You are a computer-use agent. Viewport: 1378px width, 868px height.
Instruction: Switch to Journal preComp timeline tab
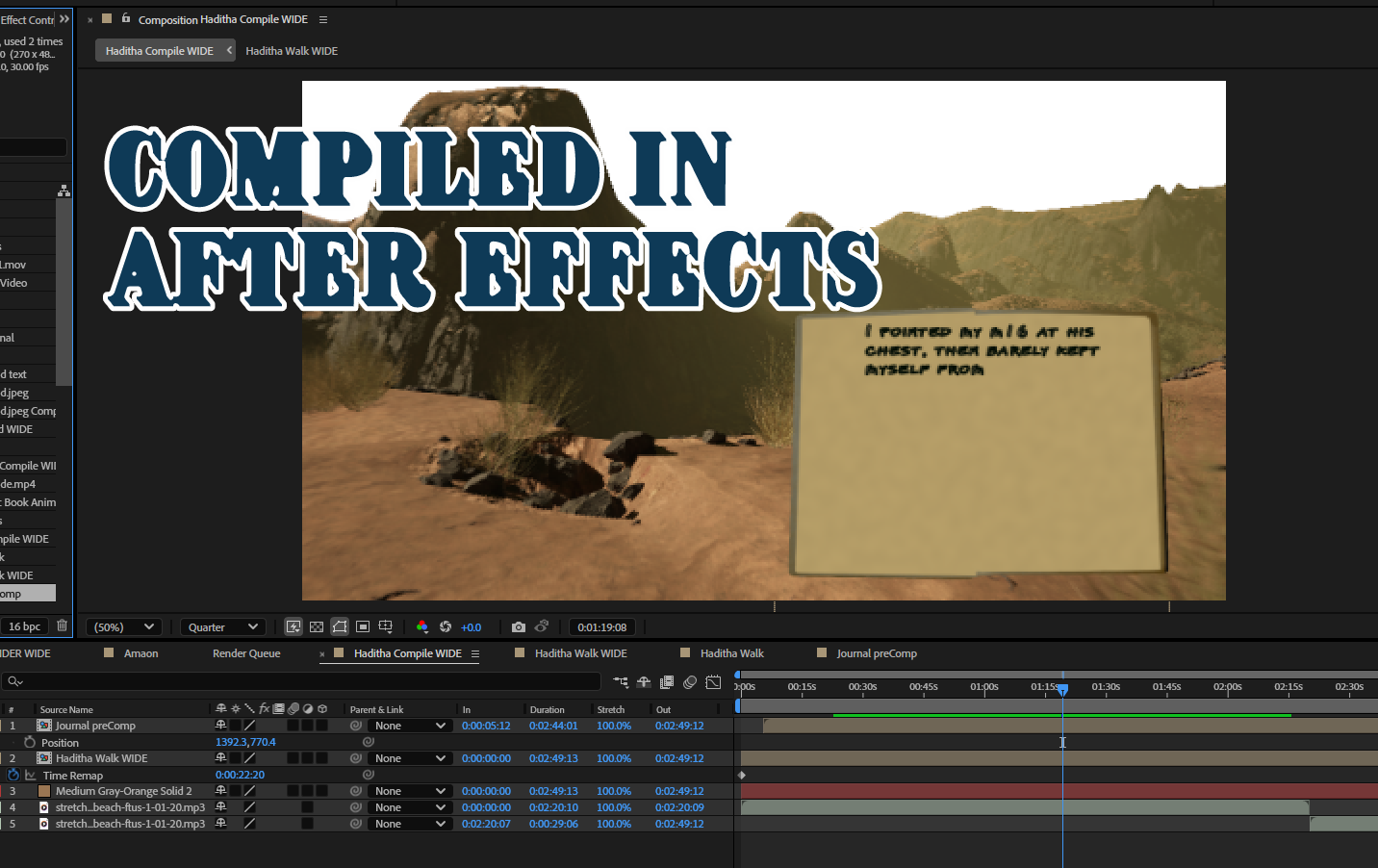point(876,653)
